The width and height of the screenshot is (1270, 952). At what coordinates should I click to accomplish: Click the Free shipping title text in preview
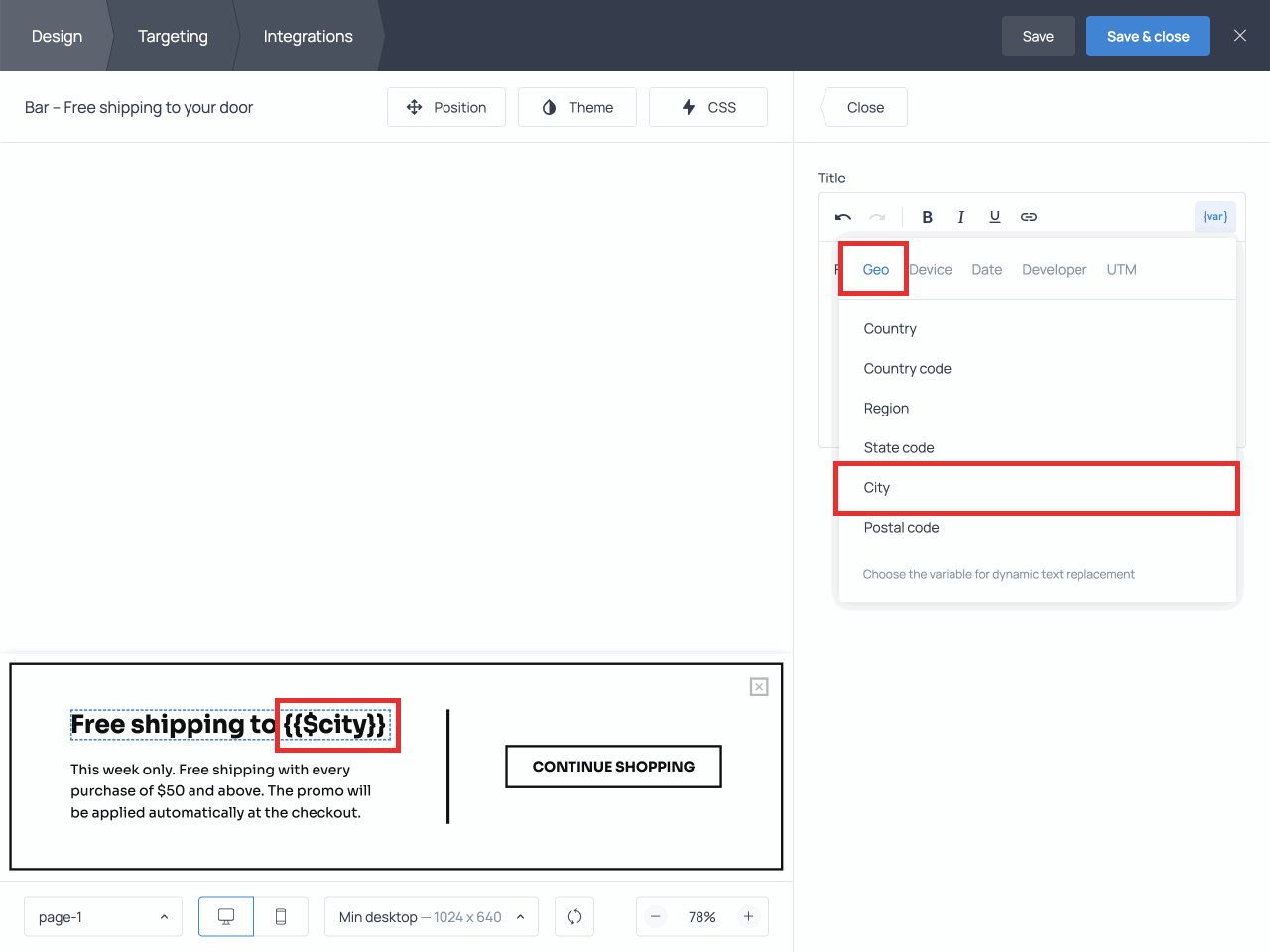click(x=174, y=725)
